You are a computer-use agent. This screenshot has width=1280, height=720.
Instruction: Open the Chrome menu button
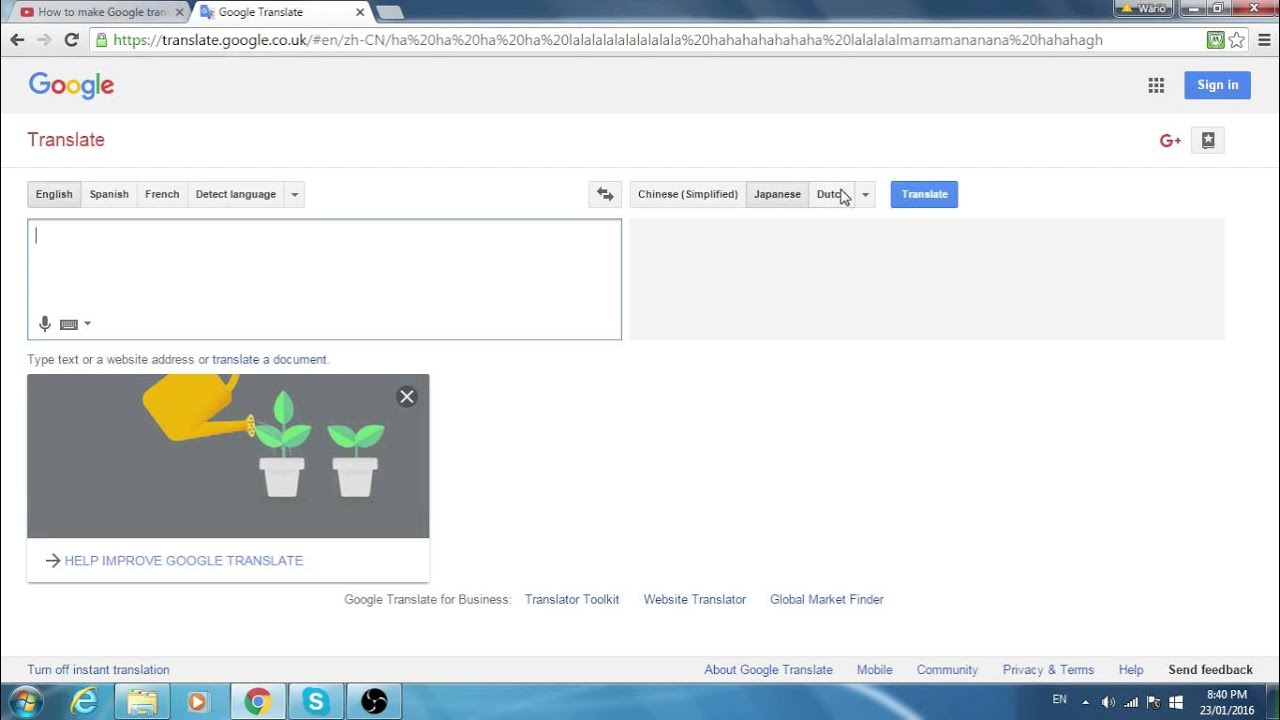(x=1262, y=40)
